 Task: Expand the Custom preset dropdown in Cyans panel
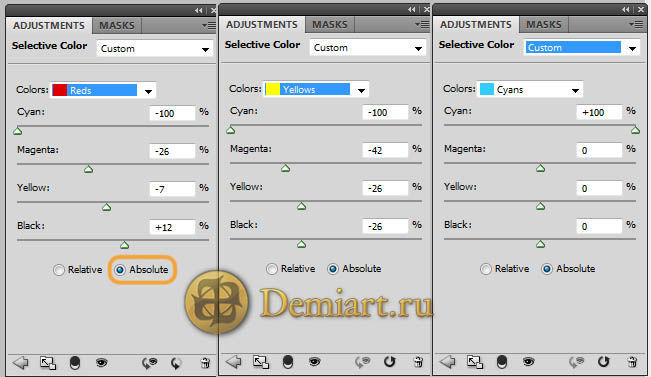581,47
